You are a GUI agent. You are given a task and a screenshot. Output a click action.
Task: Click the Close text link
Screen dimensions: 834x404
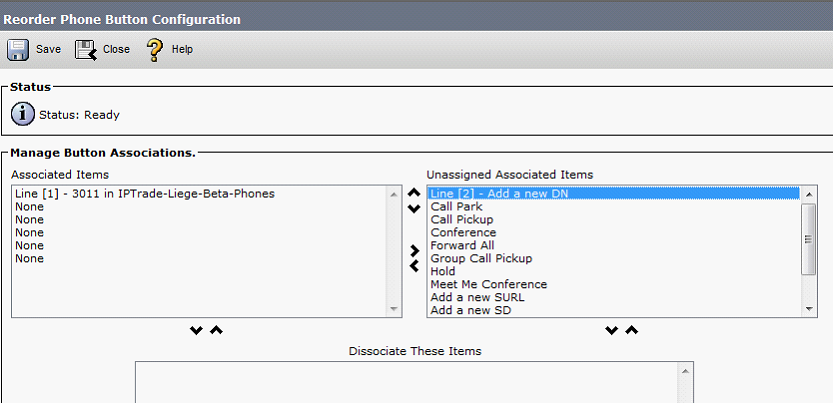pyautogui.click(x=116, y=49)
